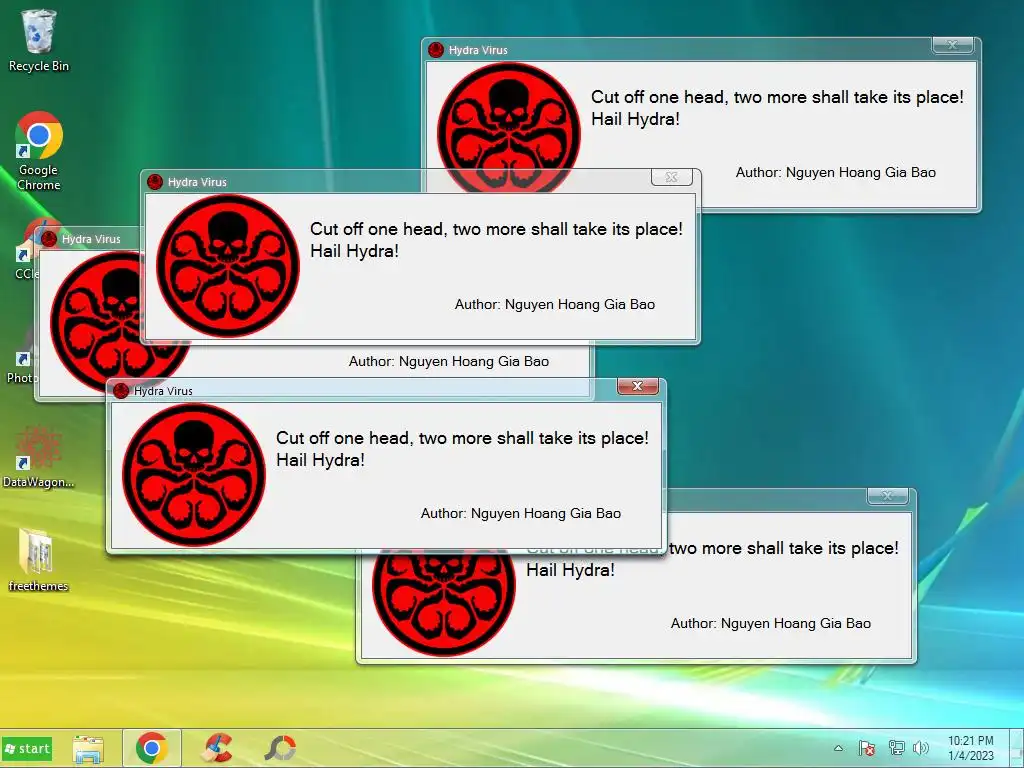1024x768 pixels.
Task: Click "Author: Nguyen Hoang Gia Bao" in bottom-right window
Action: (771, 623)
